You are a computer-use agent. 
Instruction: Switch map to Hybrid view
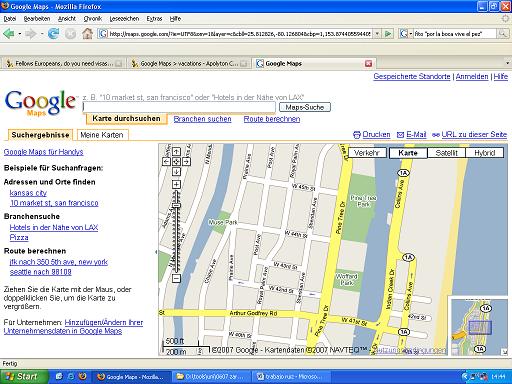click(x=485, y=153)
